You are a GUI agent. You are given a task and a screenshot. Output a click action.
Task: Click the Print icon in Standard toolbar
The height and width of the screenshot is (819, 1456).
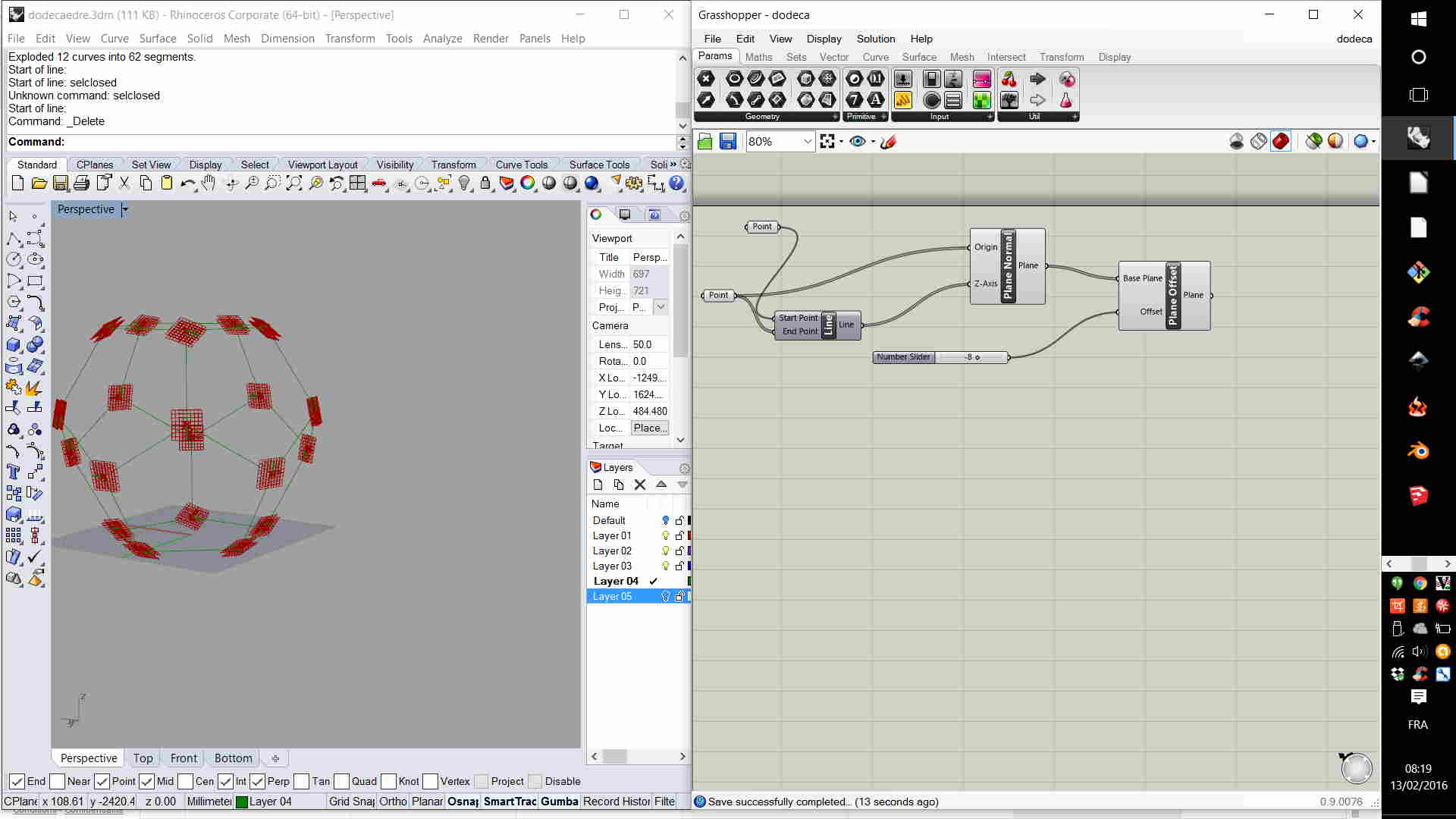click(82, 184)
